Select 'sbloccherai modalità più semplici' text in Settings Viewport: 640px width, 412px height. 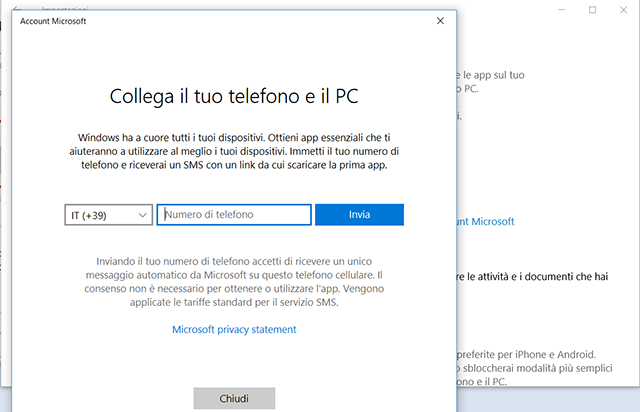pos(538,368)
